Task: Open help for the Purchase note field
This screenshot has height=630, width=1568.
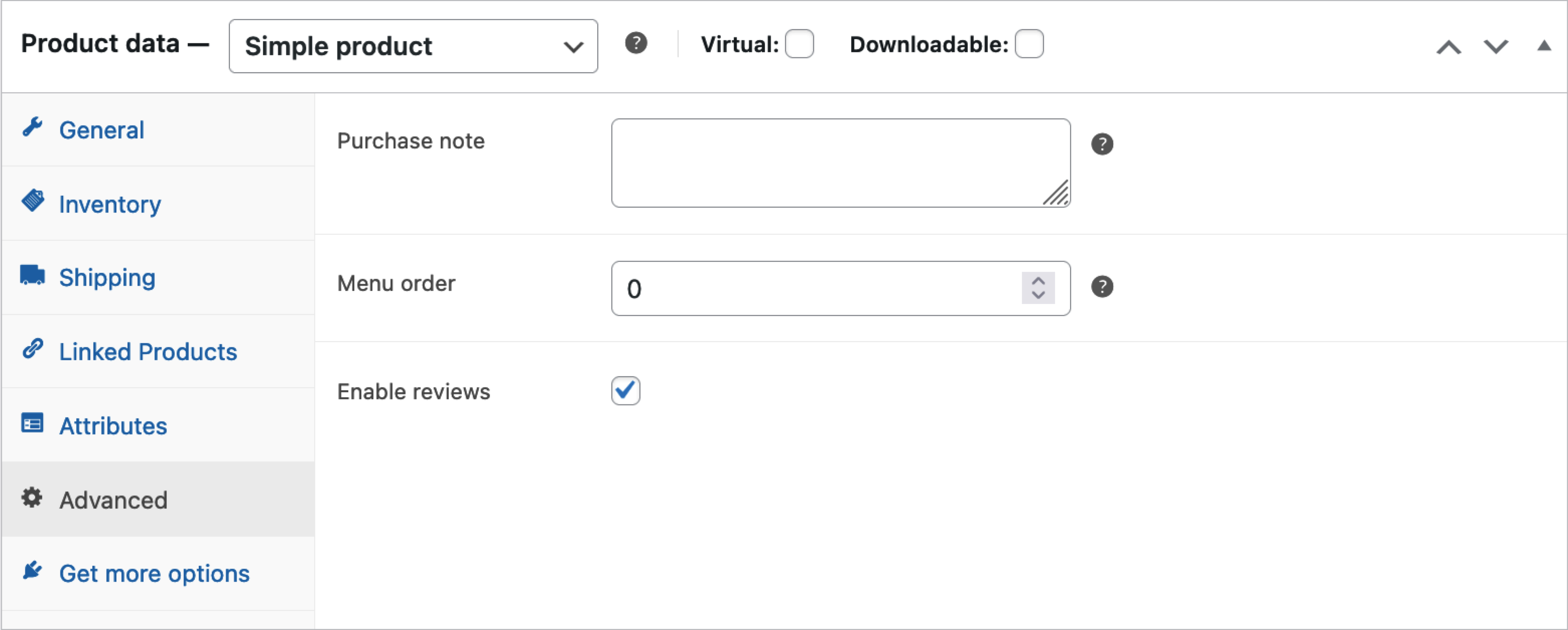Action: click(1103, 143)
